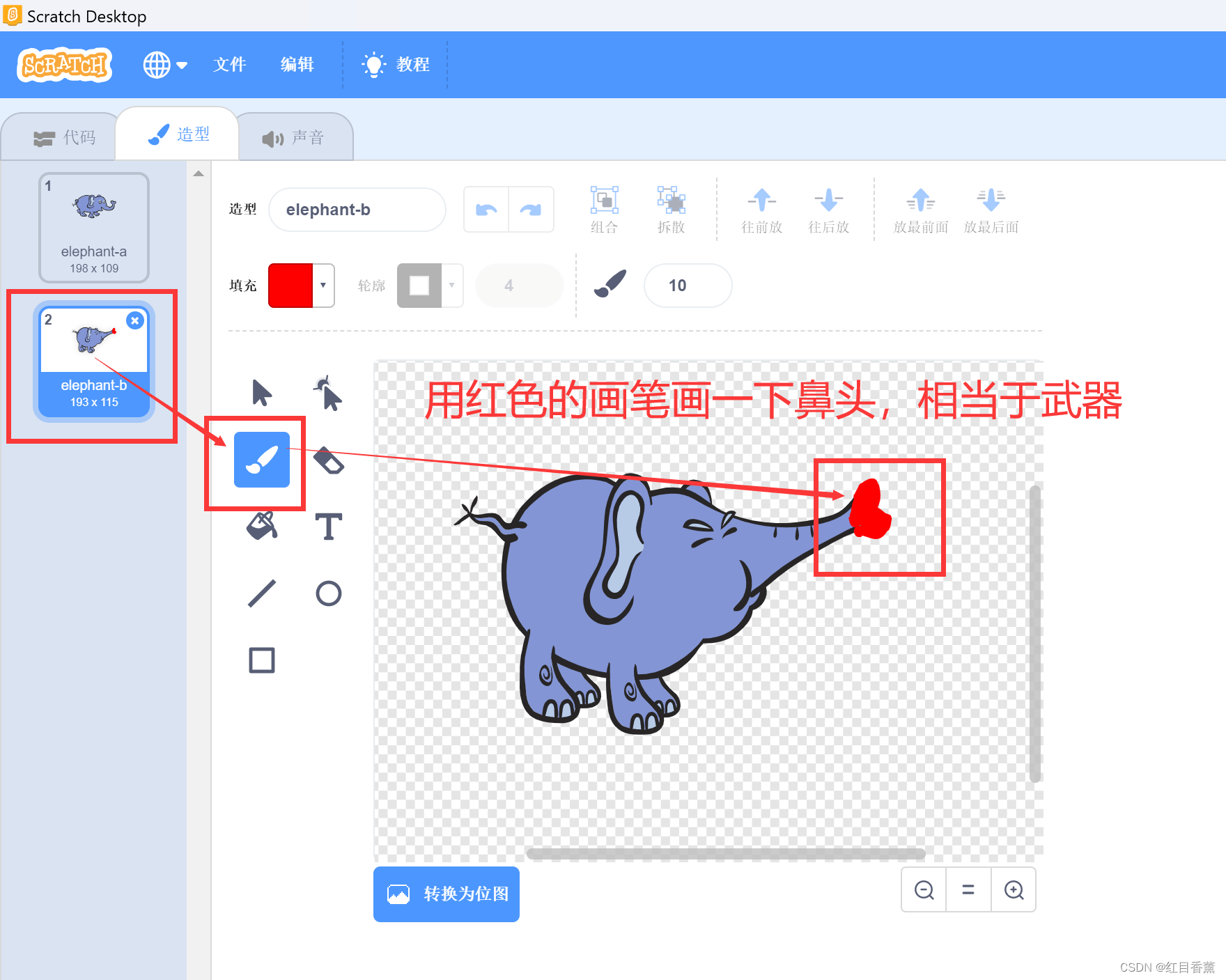
Task: Switch to the 造型 (Costumes) tab
Action: point(178,134)
